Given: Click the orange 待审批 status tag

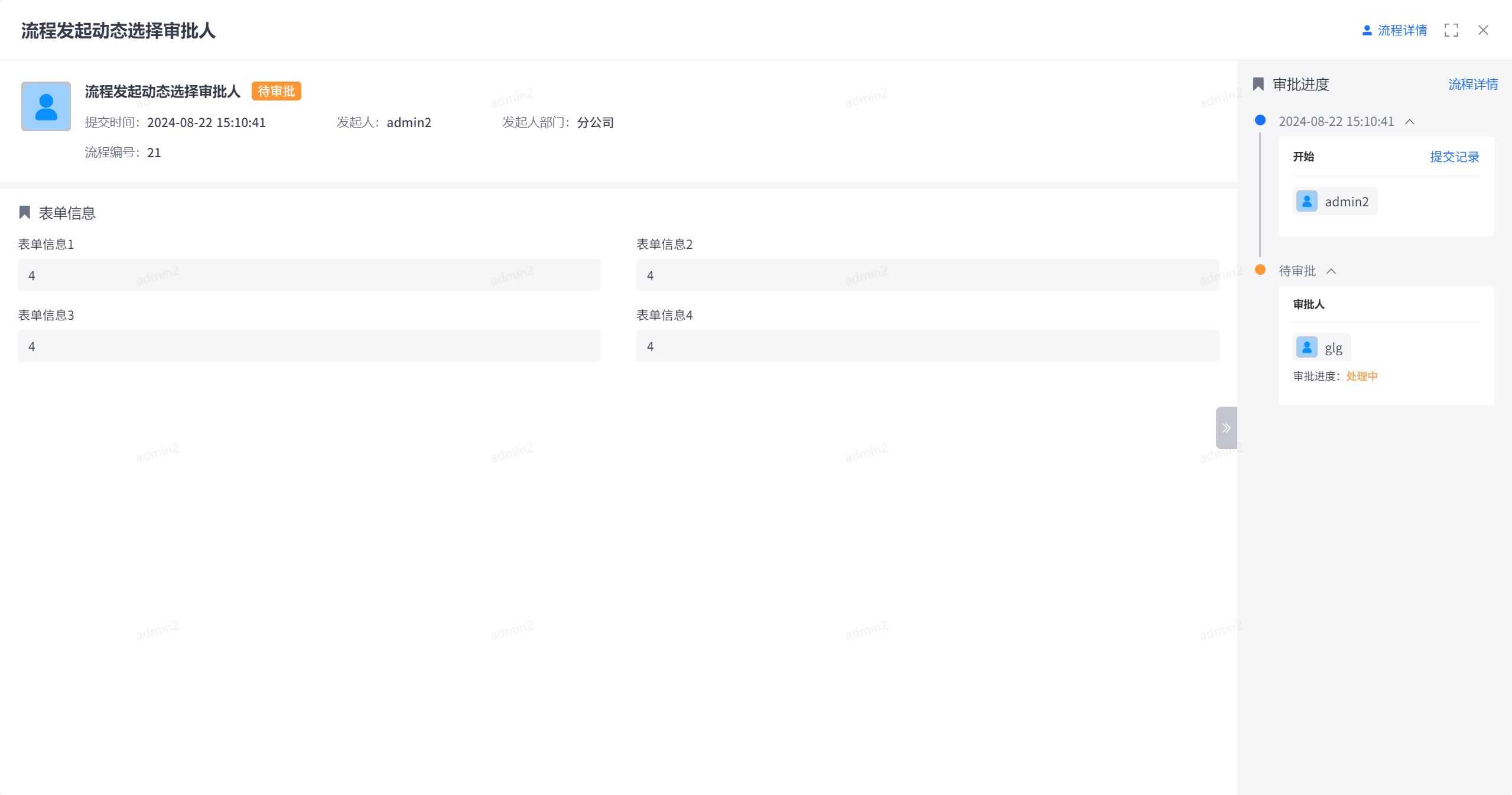Looking at the screenshot, I should [277, 91].
